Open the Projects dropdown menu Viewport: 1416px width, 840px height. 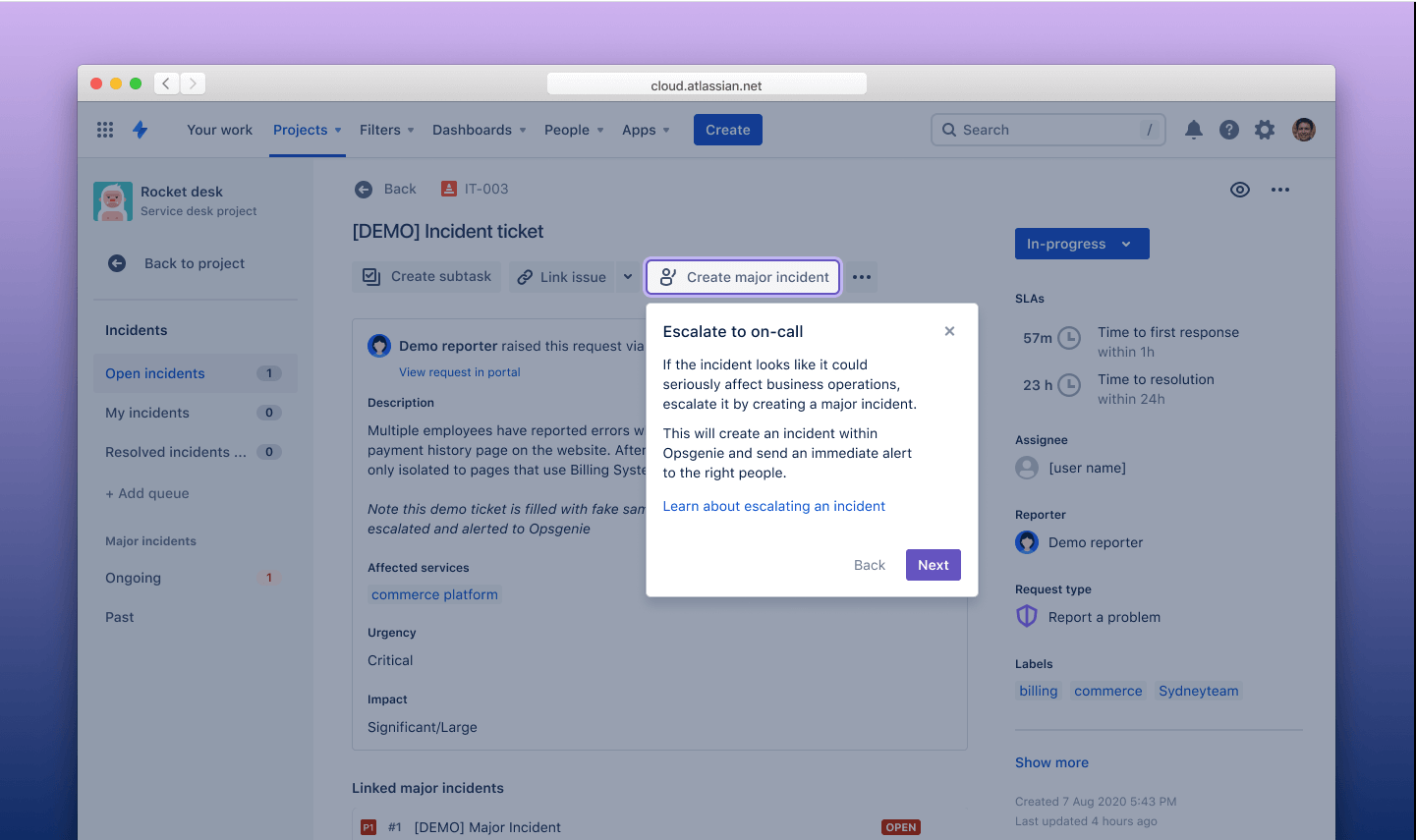tap(307, 130)
